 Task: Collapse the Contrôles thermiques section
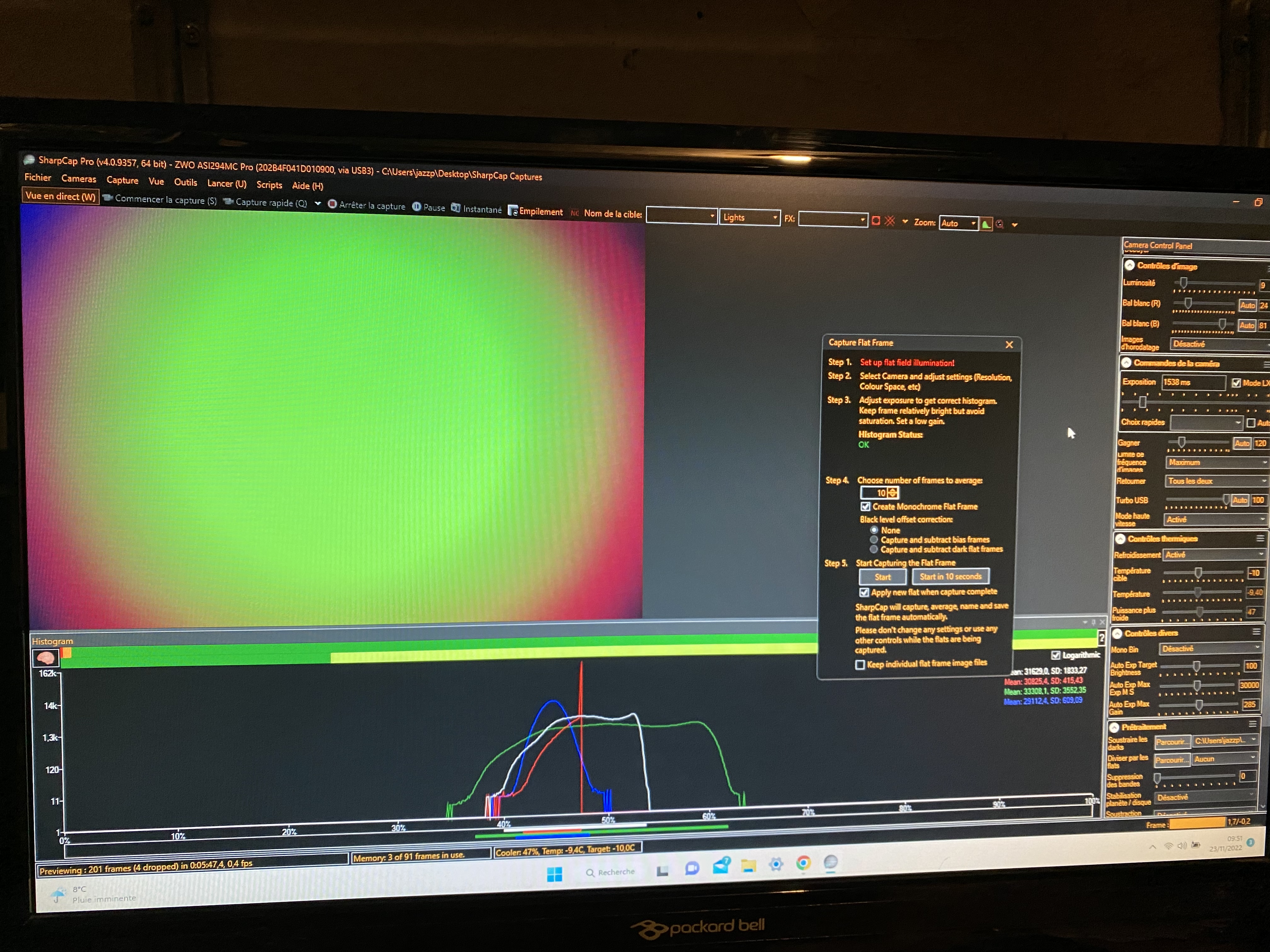coord(1120,539)
